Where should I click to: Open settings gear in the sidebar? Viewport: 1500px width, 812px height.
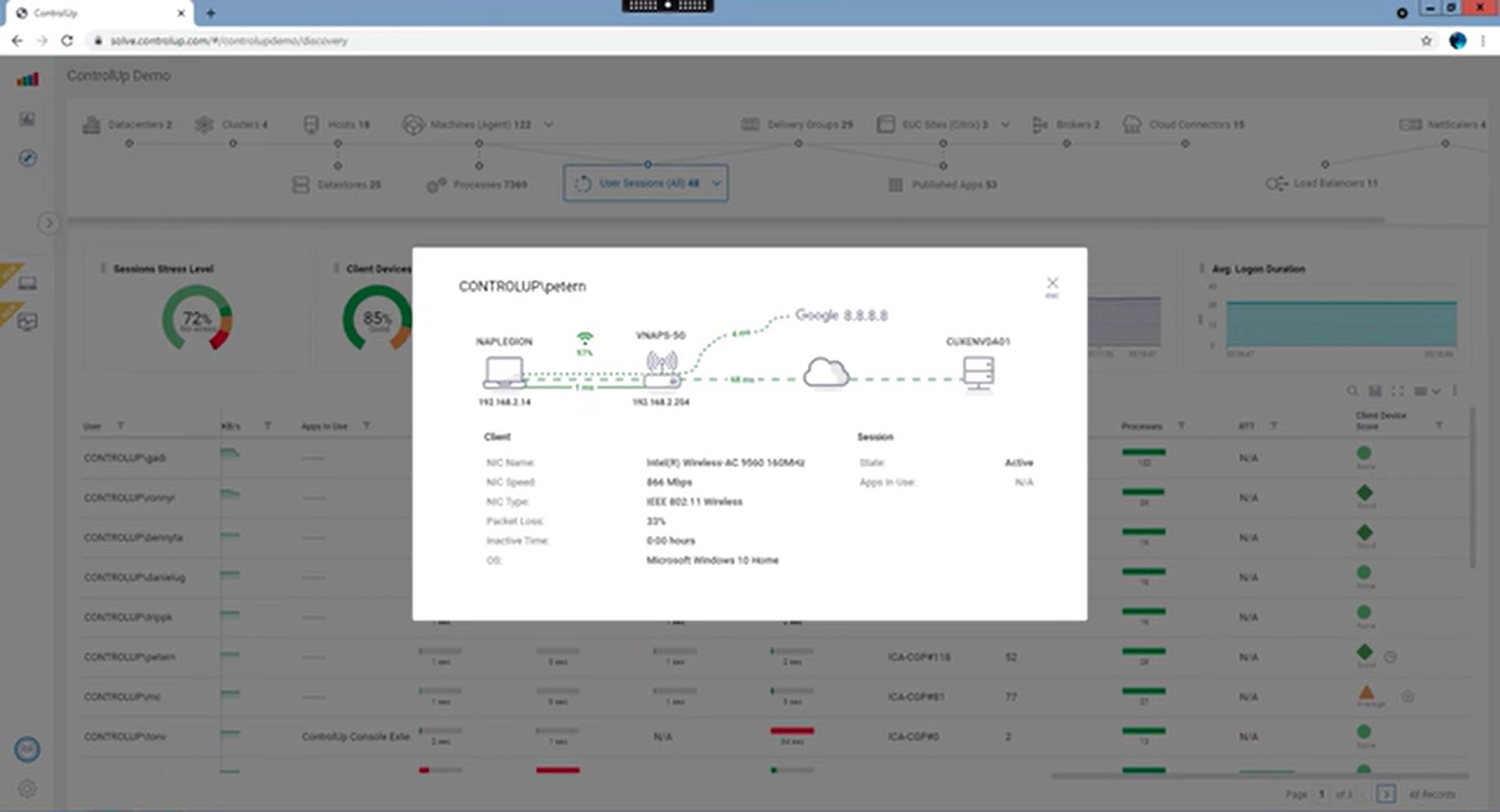27,789
